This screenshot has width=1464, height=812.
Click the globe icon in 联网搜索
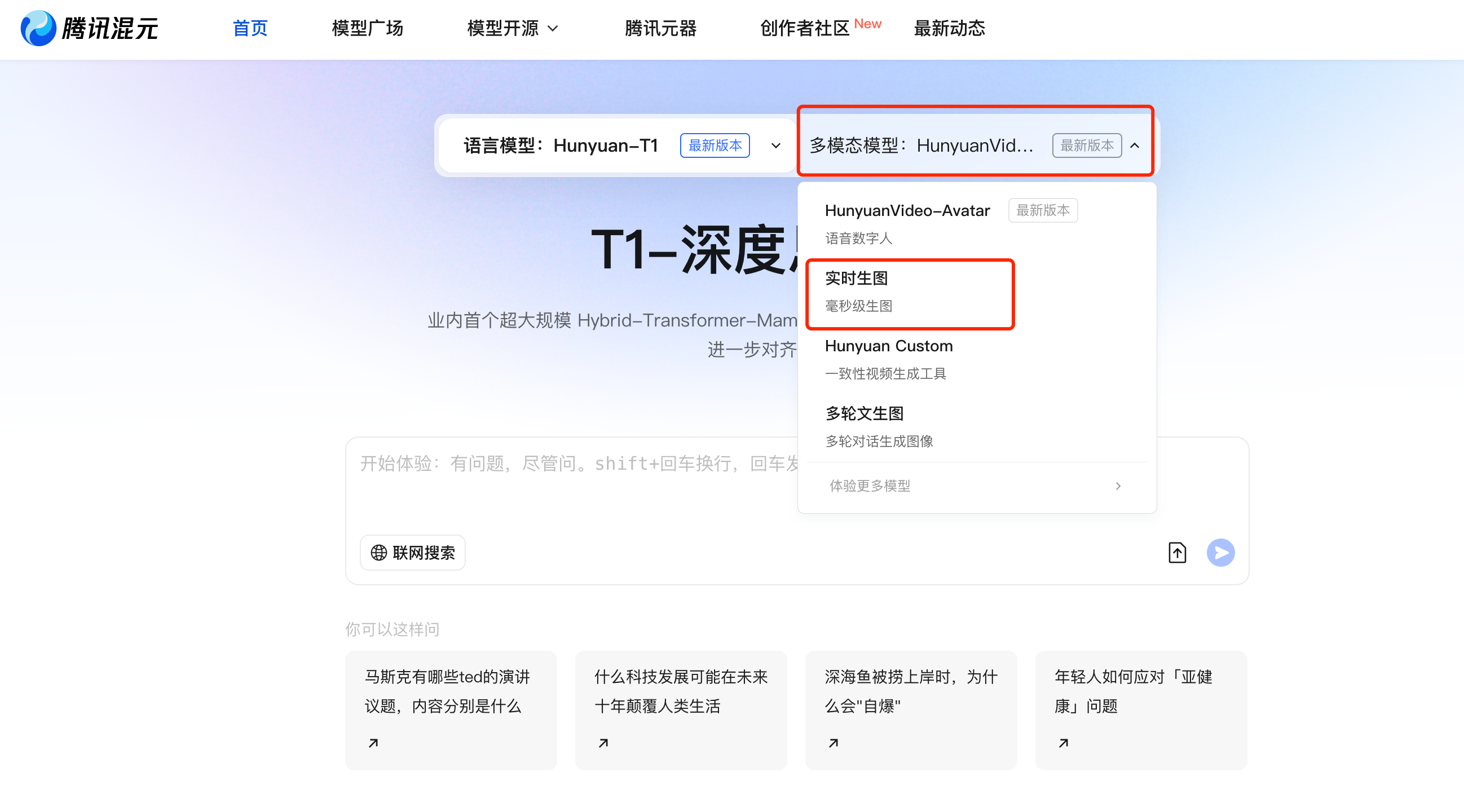[x=378, y=552]
